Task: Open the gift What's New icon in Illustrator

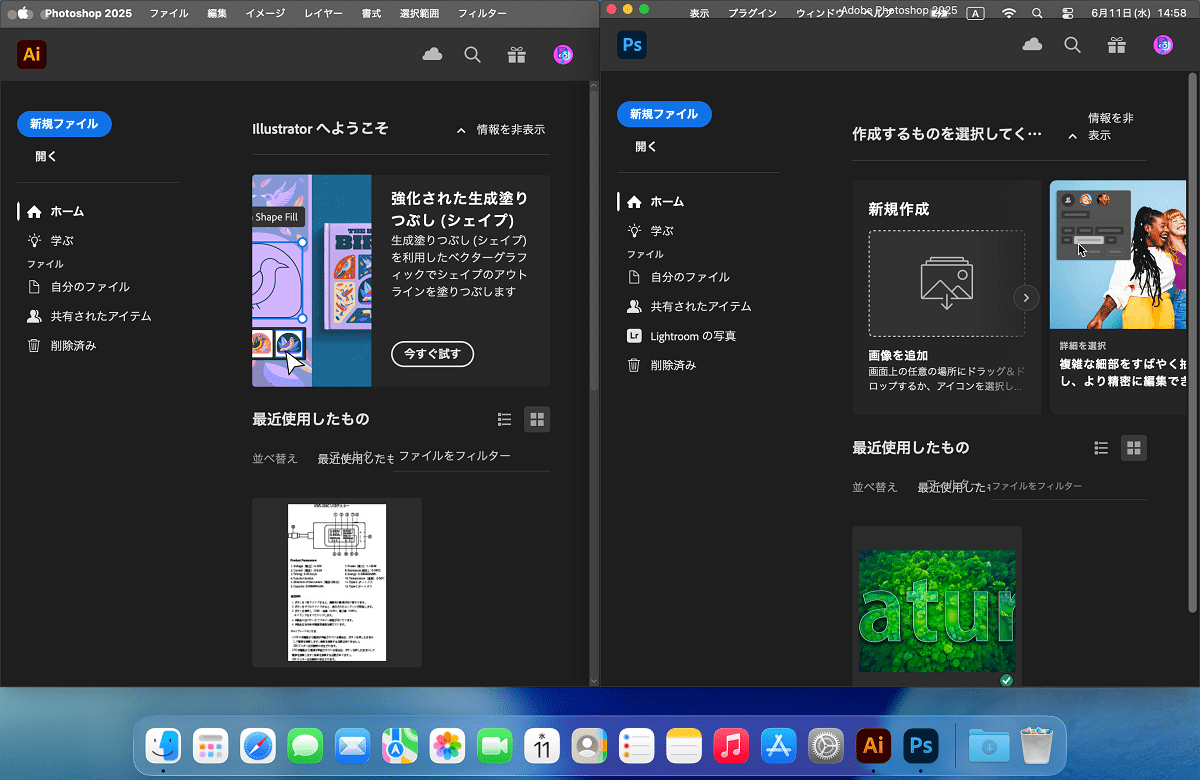Action: [516, 55]
